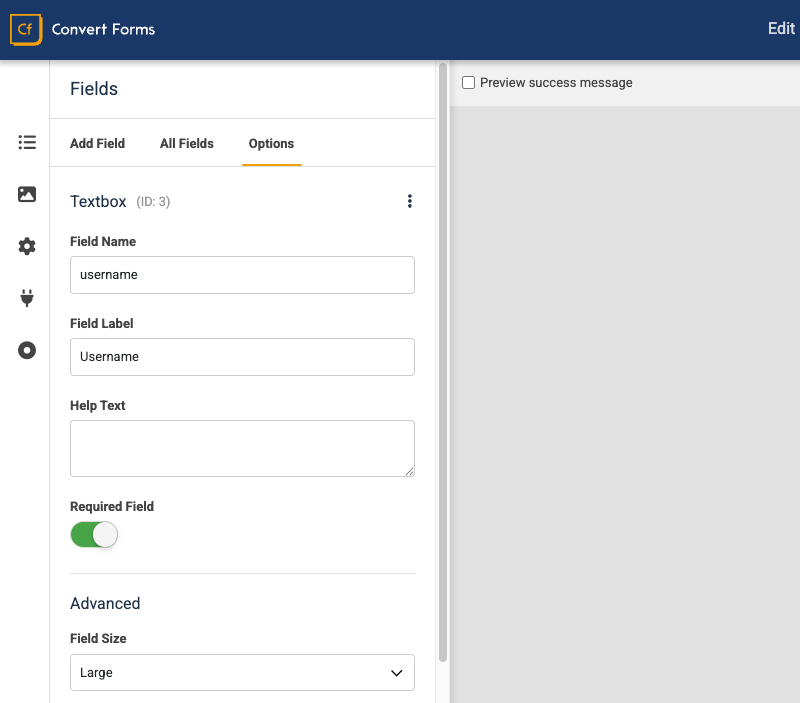Screen dimensions: 800x703
Task: Click the Required Field label
Action: (x=112, y=507)
